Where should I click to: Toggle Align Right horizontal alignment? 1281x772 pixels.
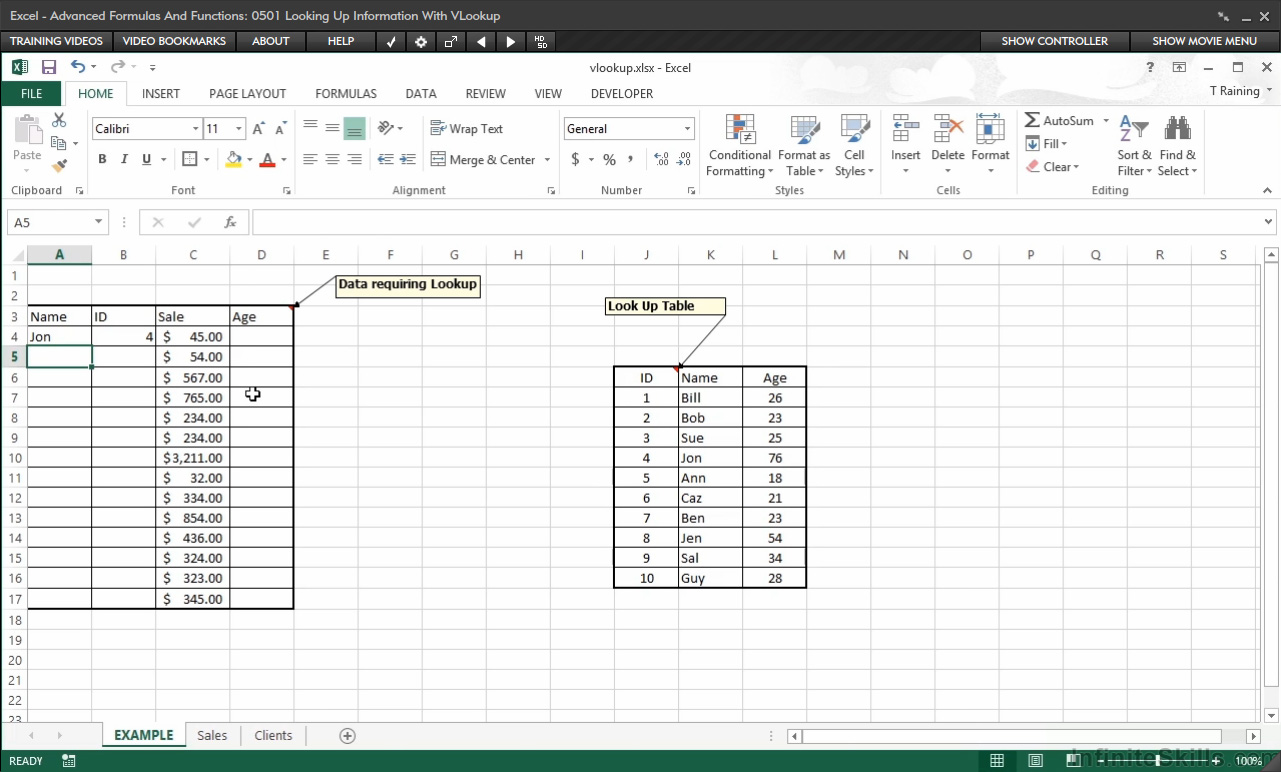pos(354,159)
